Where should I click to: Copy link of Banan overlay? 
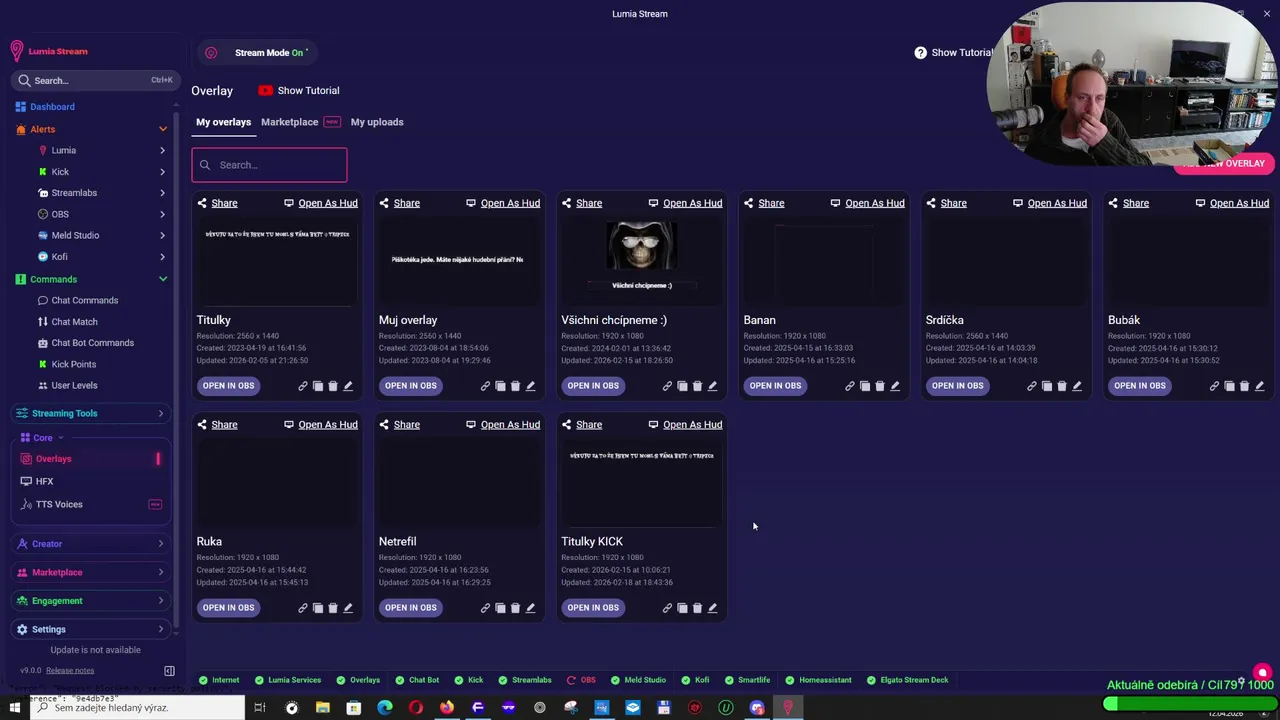point(850,386)
